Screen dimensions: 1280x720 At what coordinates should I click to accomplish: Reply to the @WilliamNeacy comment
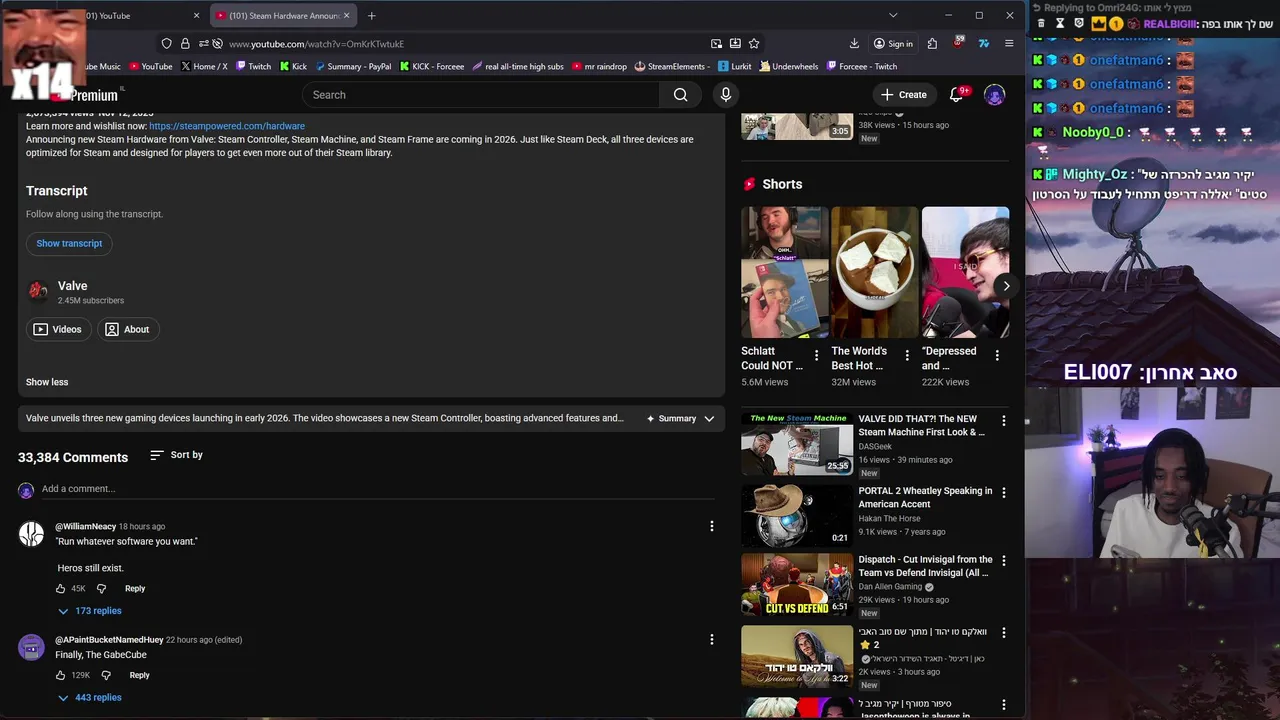(135, 589)
